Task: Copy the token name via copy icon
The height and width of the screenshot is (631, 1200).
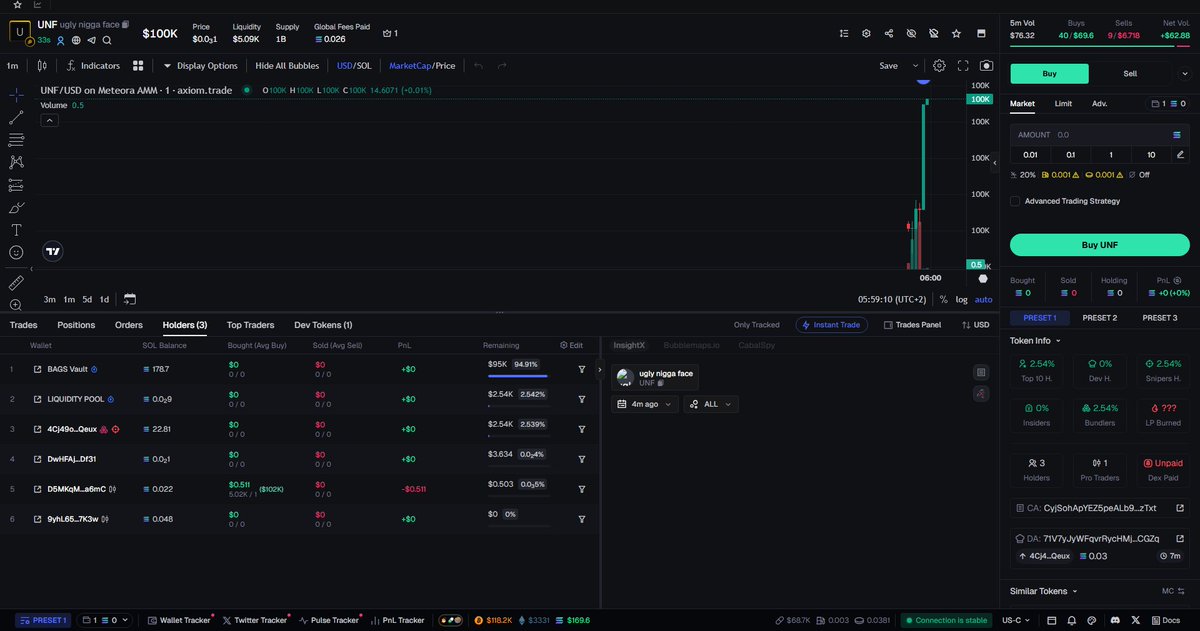Action: pyautogui.click(x=125, y=24)
